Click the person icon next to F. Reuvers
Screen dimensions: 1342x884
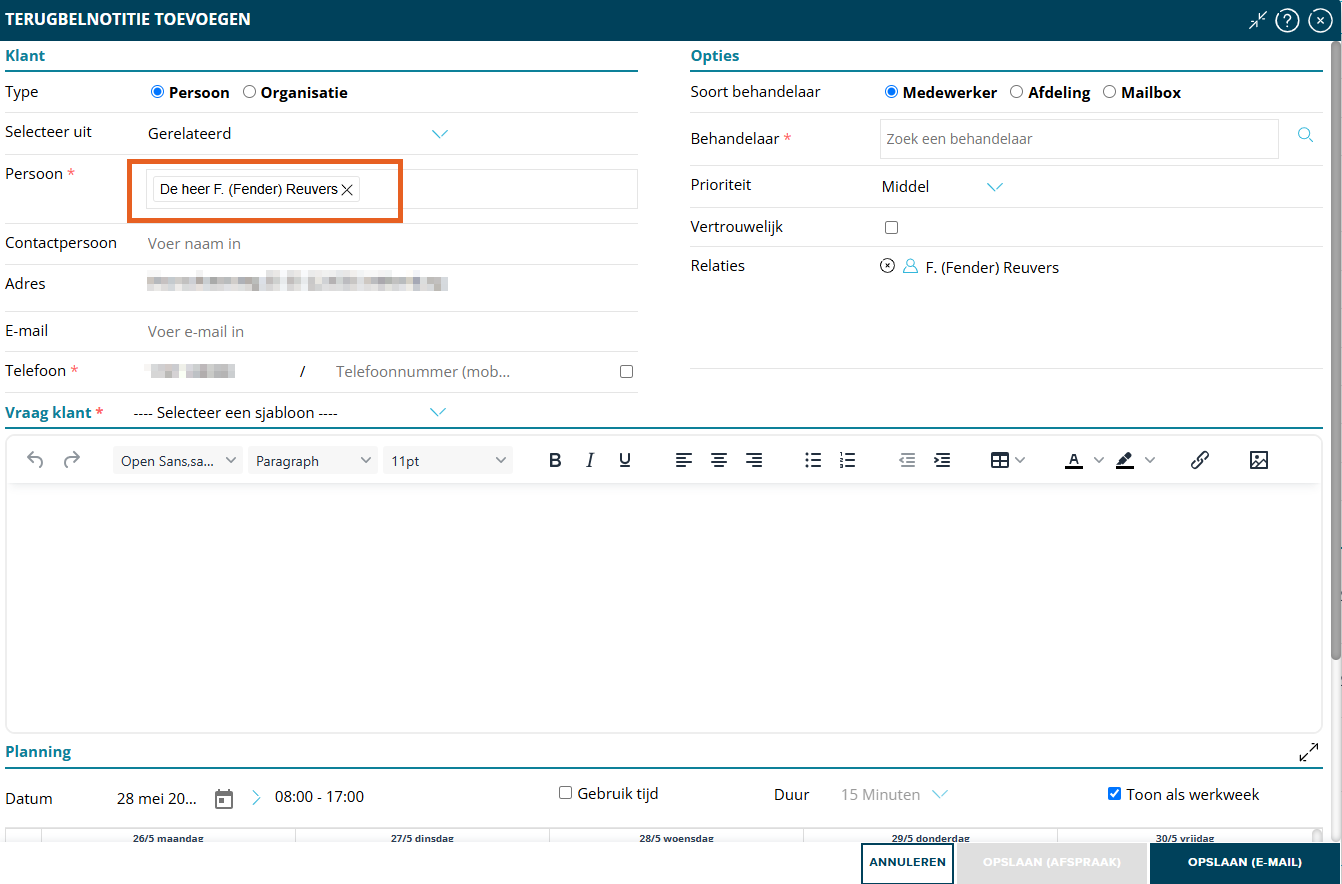pos(910,266)
